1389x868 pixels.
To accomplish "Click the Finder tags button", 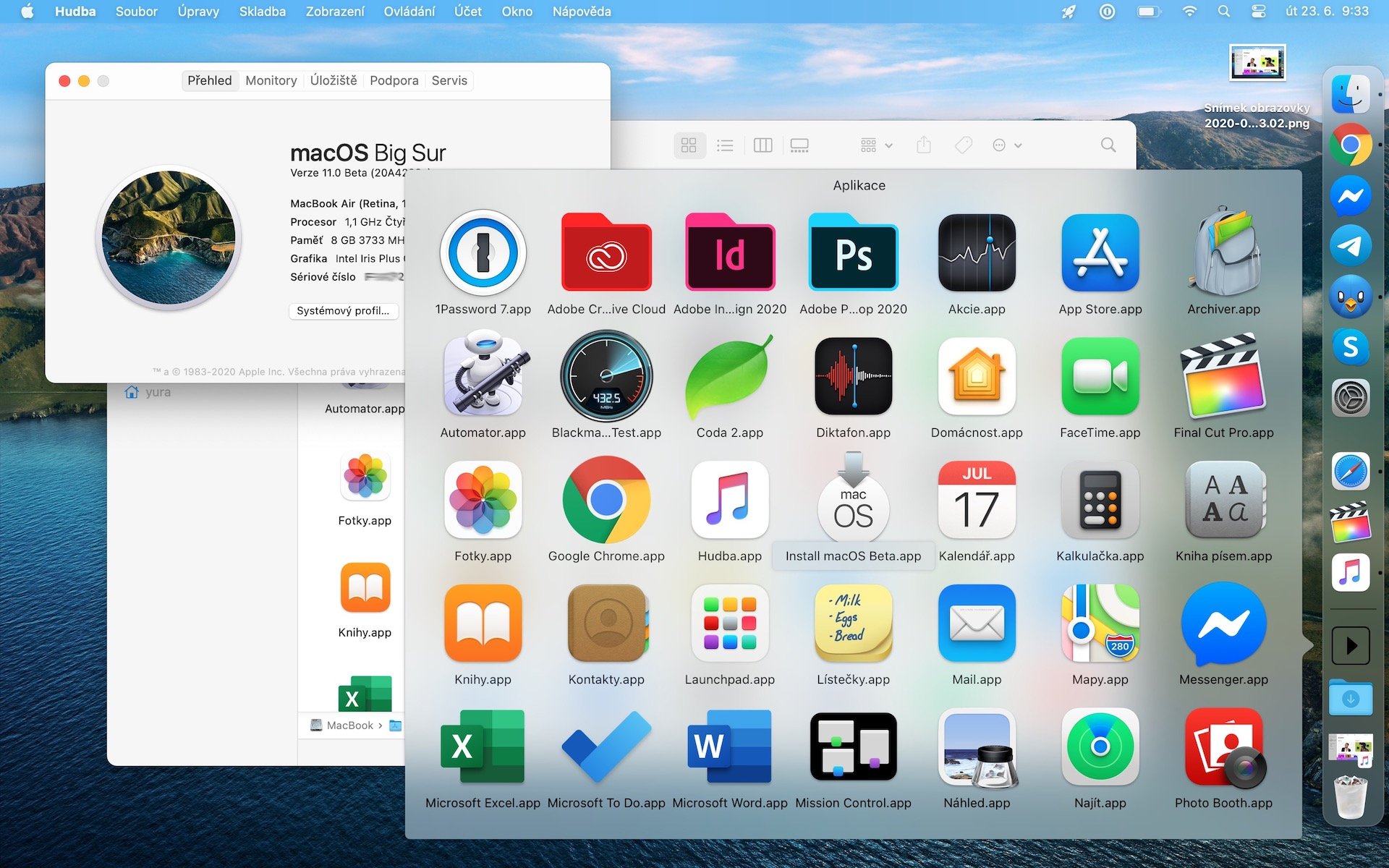I will [x=963, y=145].
